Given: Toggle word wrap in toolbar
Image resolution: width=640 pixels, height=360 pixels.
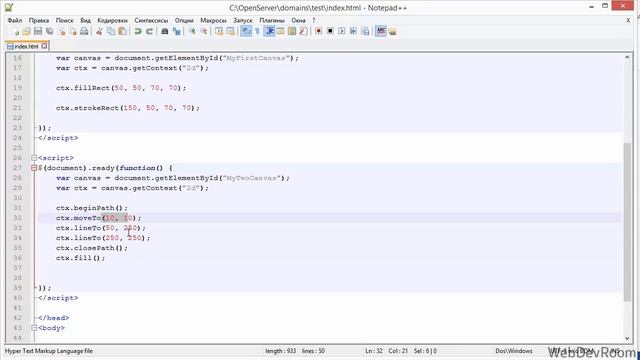Looking at the screenshot, I should [x=246, y=31].
